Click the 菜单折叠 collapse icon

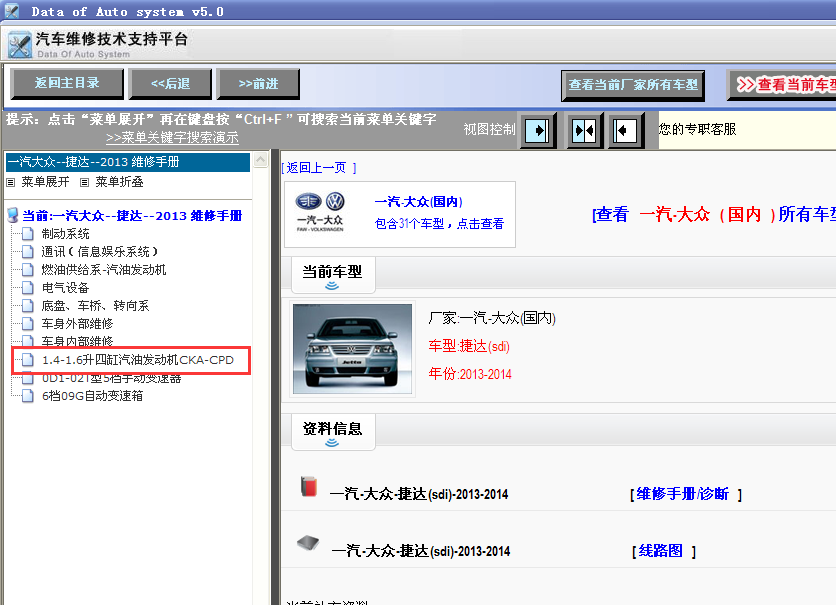[x=84, y=182]
